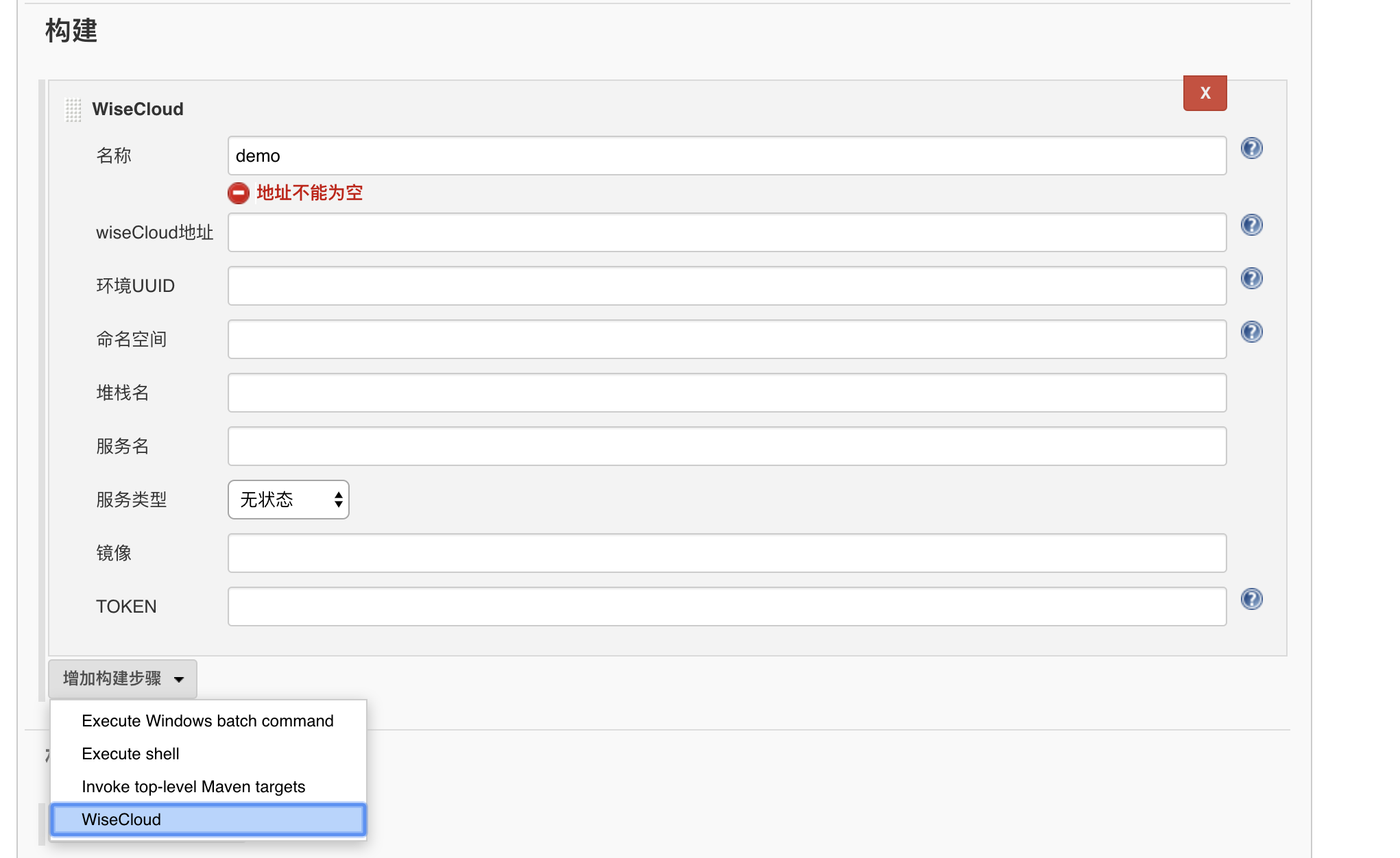Open help for wiseCloud地址 field
The height and width of the screenshot is (858, 1400).
pos(1251,225)
